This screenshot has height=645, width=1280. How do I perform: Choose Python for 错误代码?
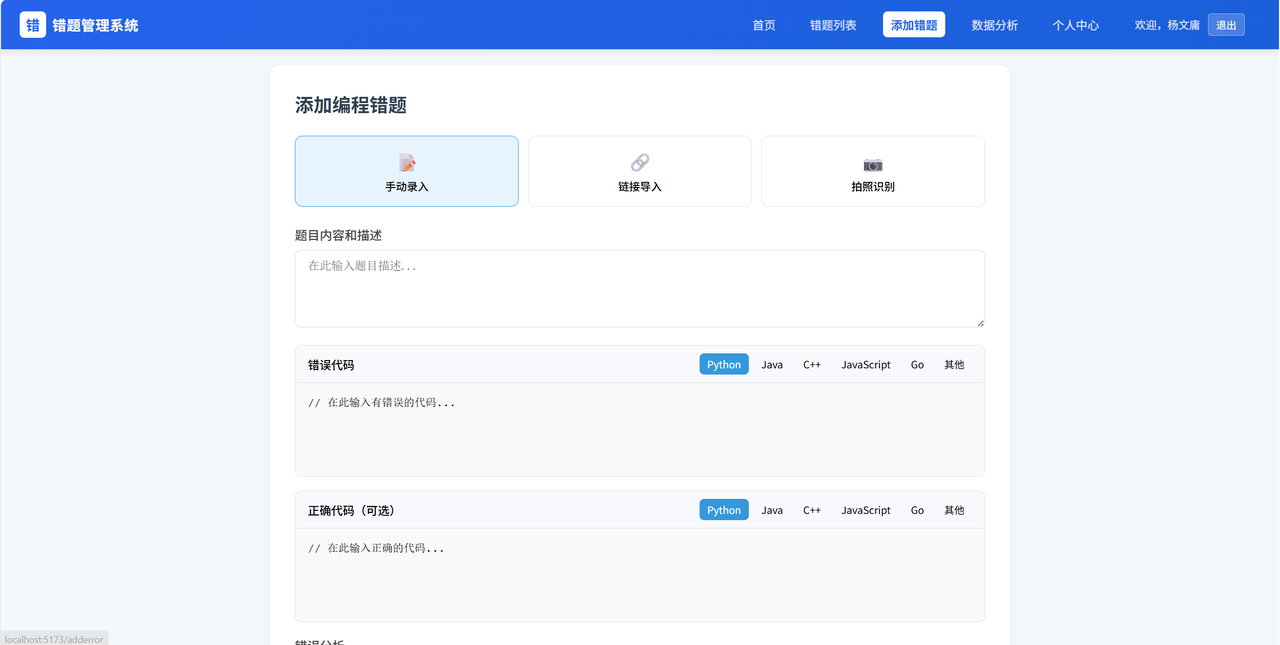tap(724, 364)
